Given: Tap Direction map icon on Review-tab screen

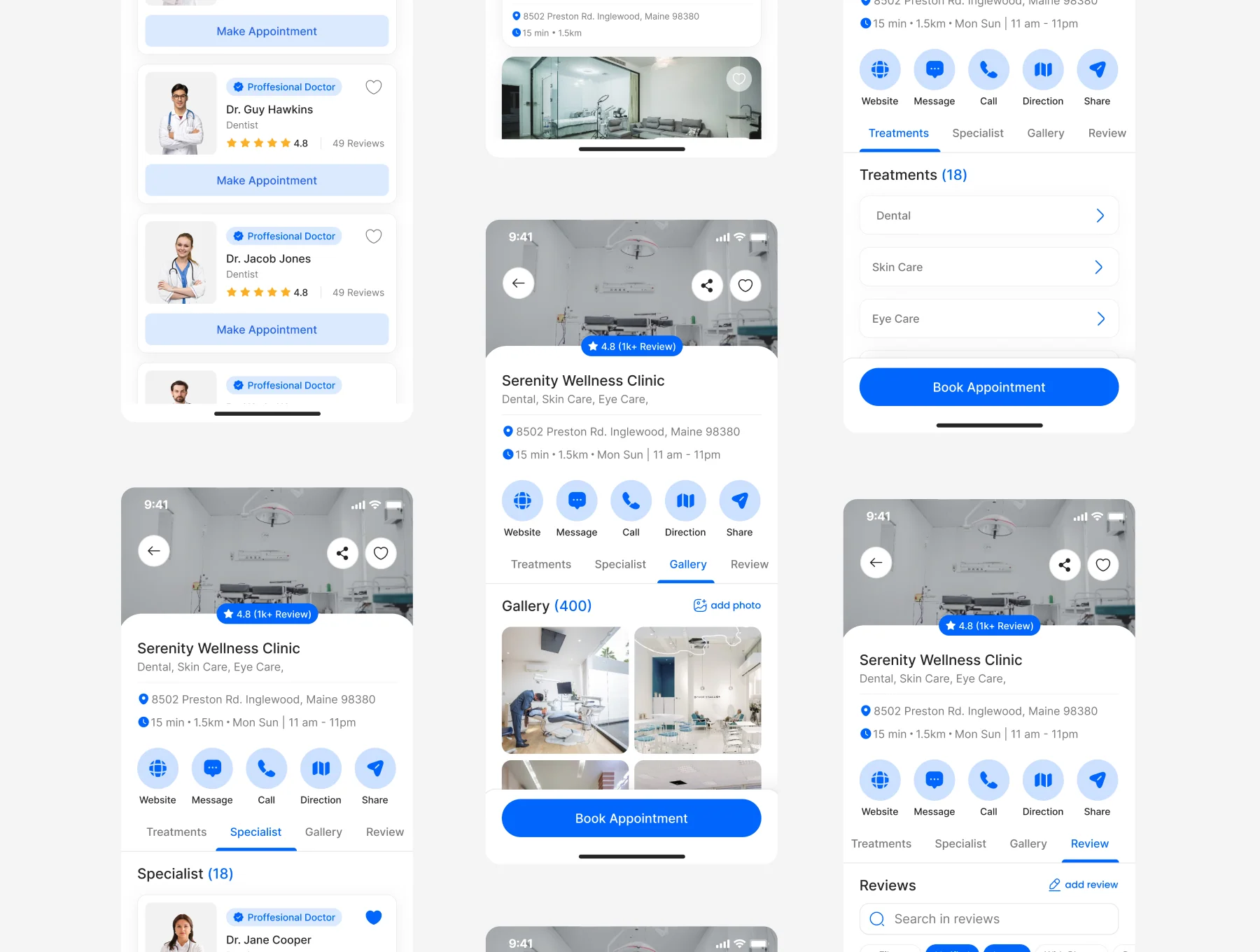Looking at the screenshot, I should 1043,780.
